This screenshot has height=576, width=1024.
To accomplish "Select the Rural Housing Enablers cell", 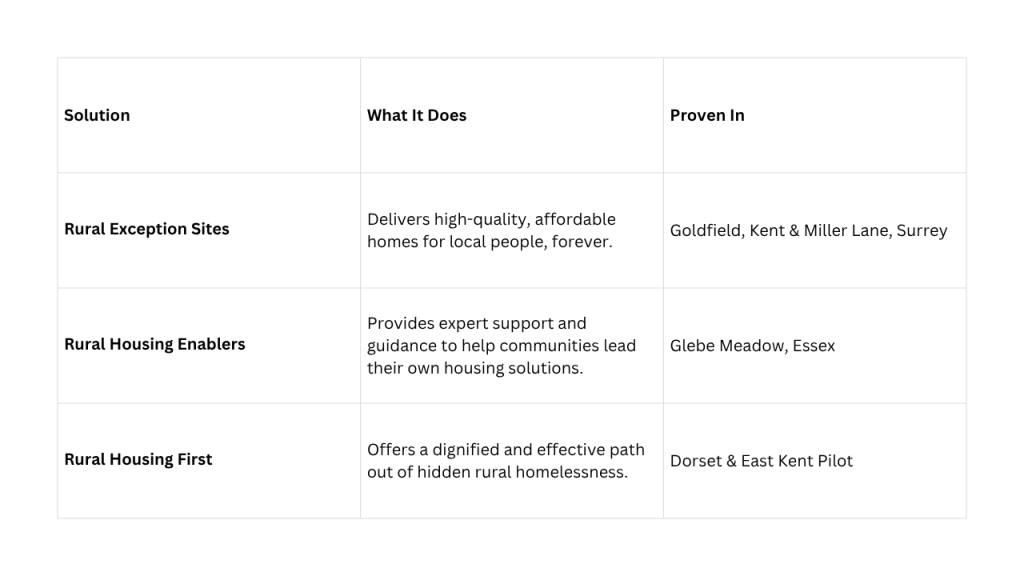I will point(154,344).
